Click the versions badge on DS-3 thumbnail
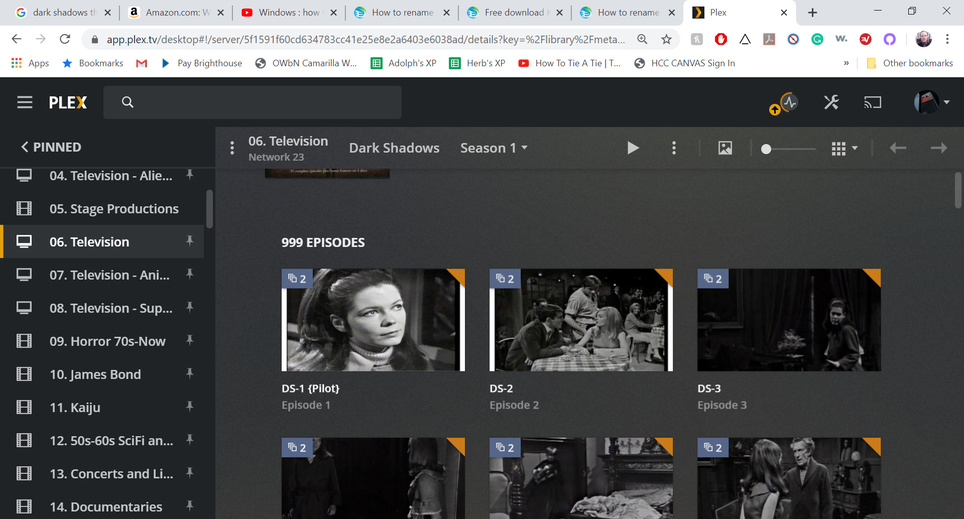This screenshot has height=519, width=964. coord(713,279)
